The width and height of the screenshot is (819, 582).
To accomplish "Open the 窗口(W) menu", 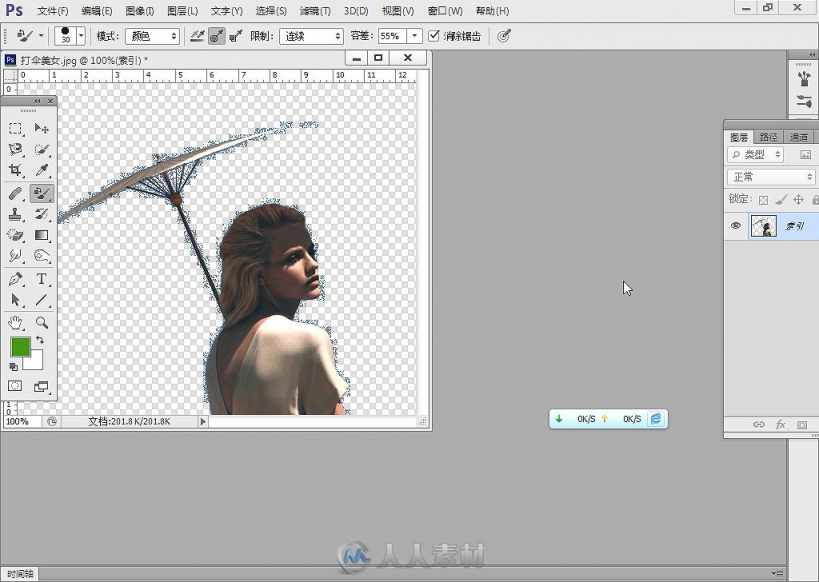I will pyautogui.click(x=445, y=10).
